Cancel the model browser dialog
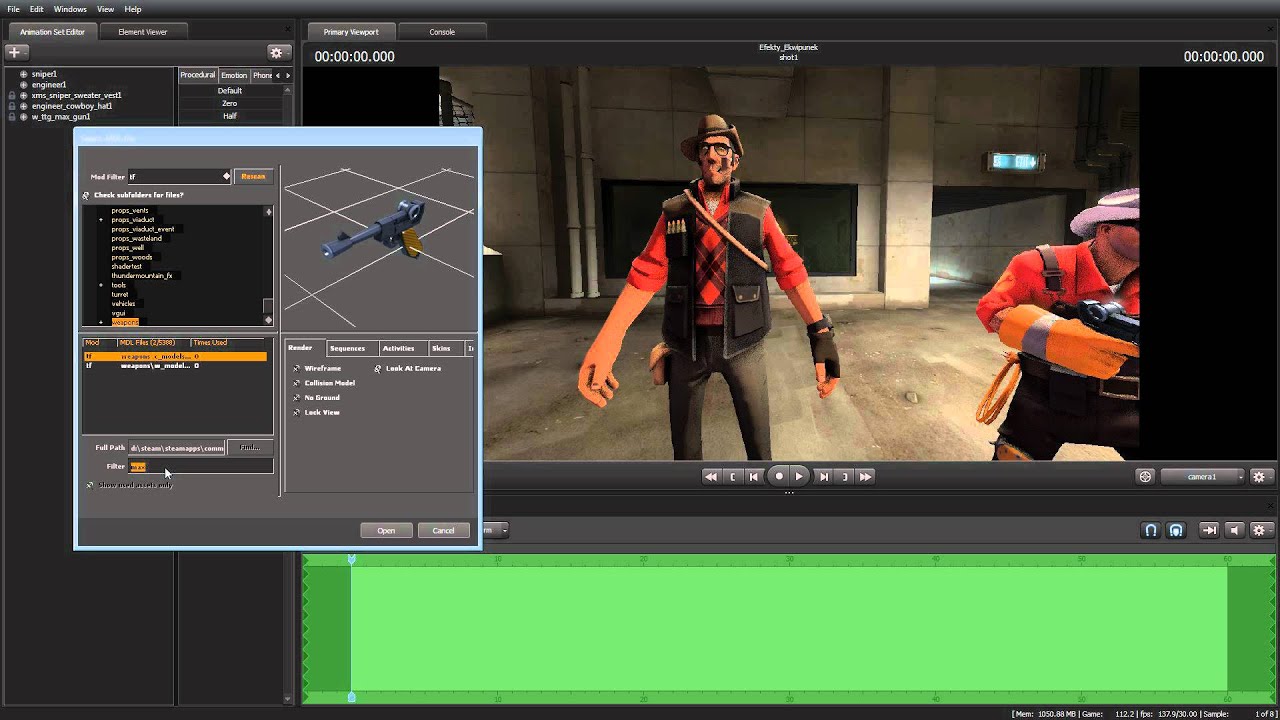This screenshot has width=1280, height=720. point(443,531)
